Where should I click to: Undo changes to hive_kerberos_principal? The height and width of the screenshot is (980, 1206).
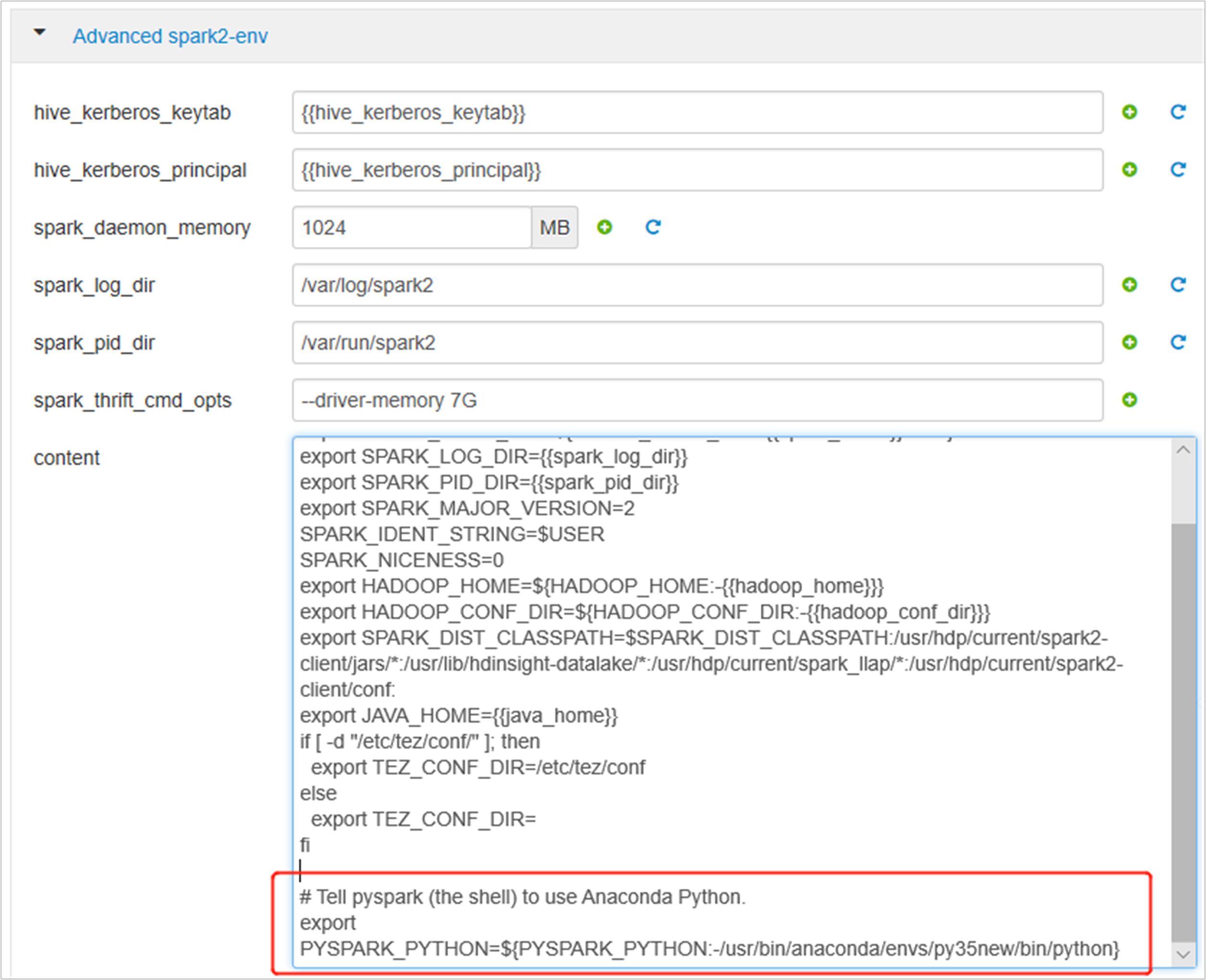coord(1178,170)
